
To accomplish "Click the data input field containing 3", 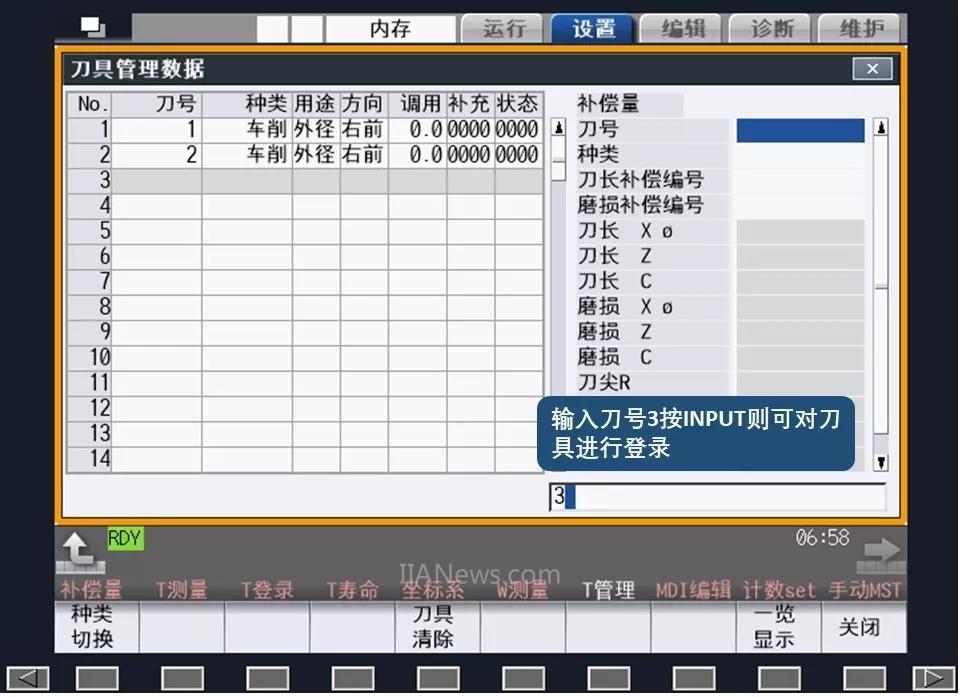I will (718, 497).
